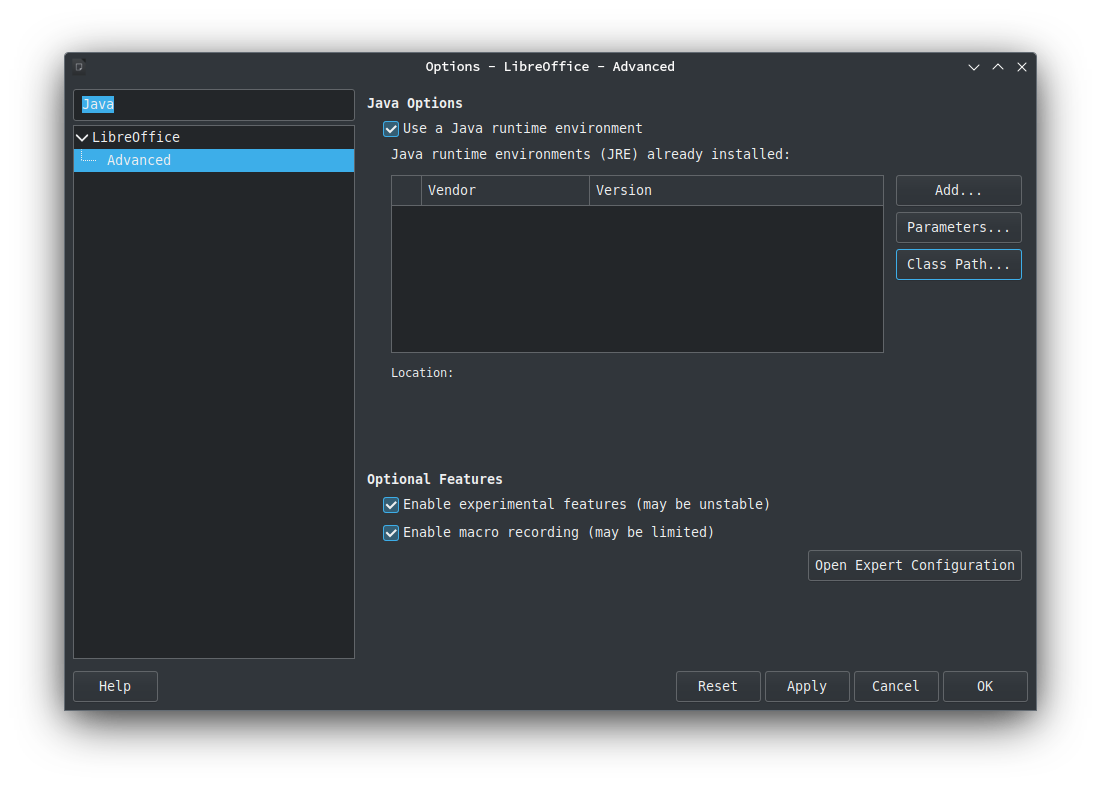Image resolution: width=1101 pixels, height=787 pixels.
Task: Click the Add... button
Action: point(958,190)
